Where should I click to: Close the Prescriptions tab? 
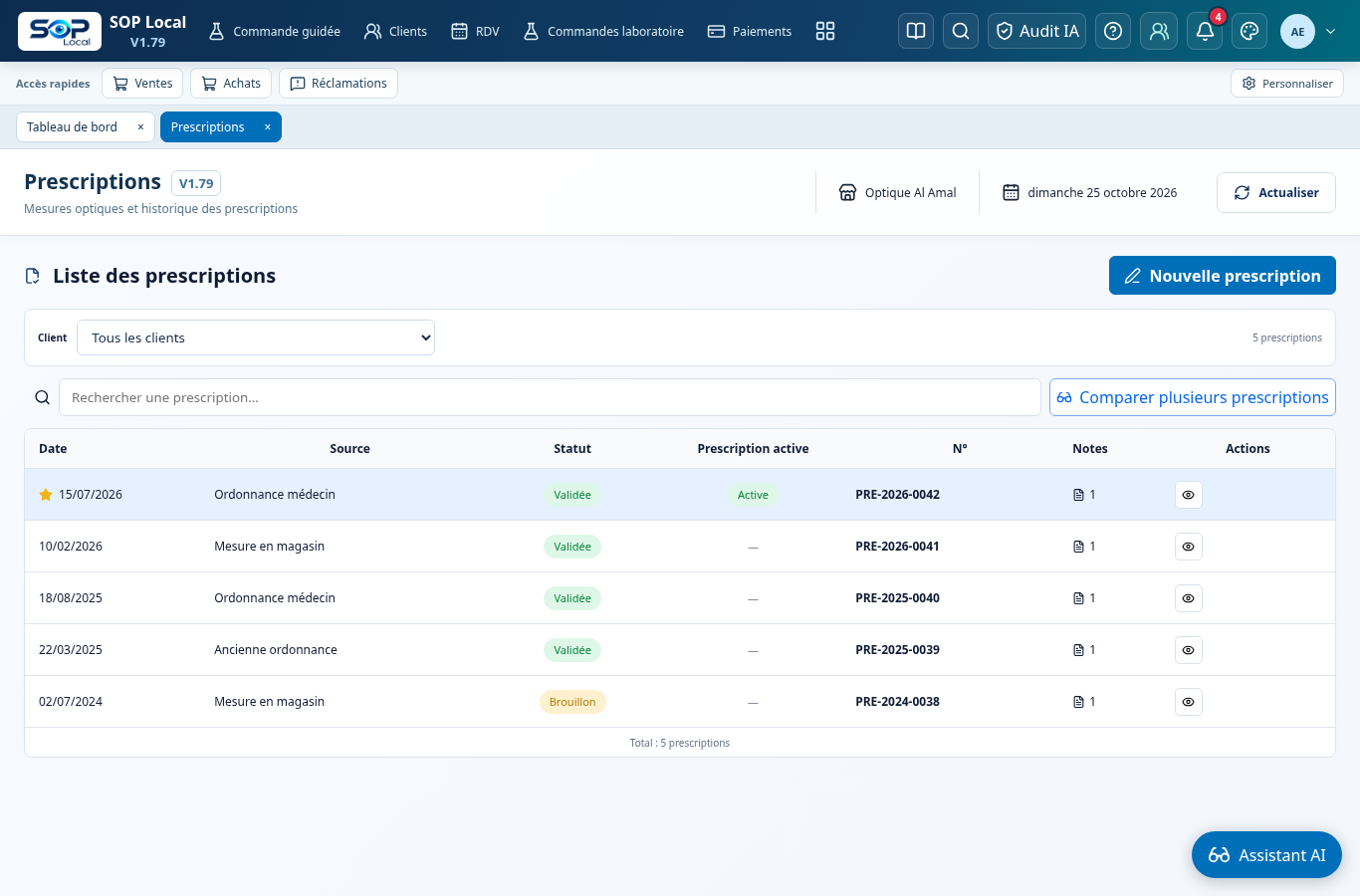[267, 127]
